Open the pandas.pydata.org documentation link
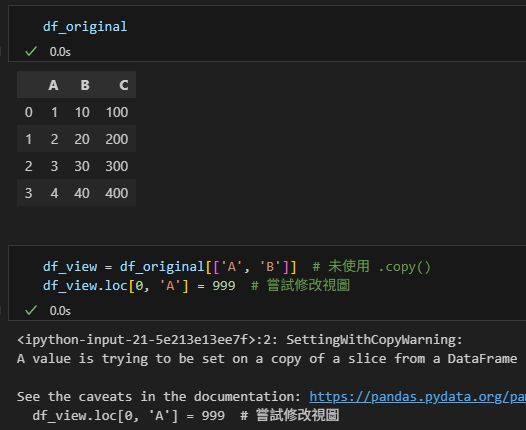The height and width of the screenshot is (430, 526). [417, 397]
